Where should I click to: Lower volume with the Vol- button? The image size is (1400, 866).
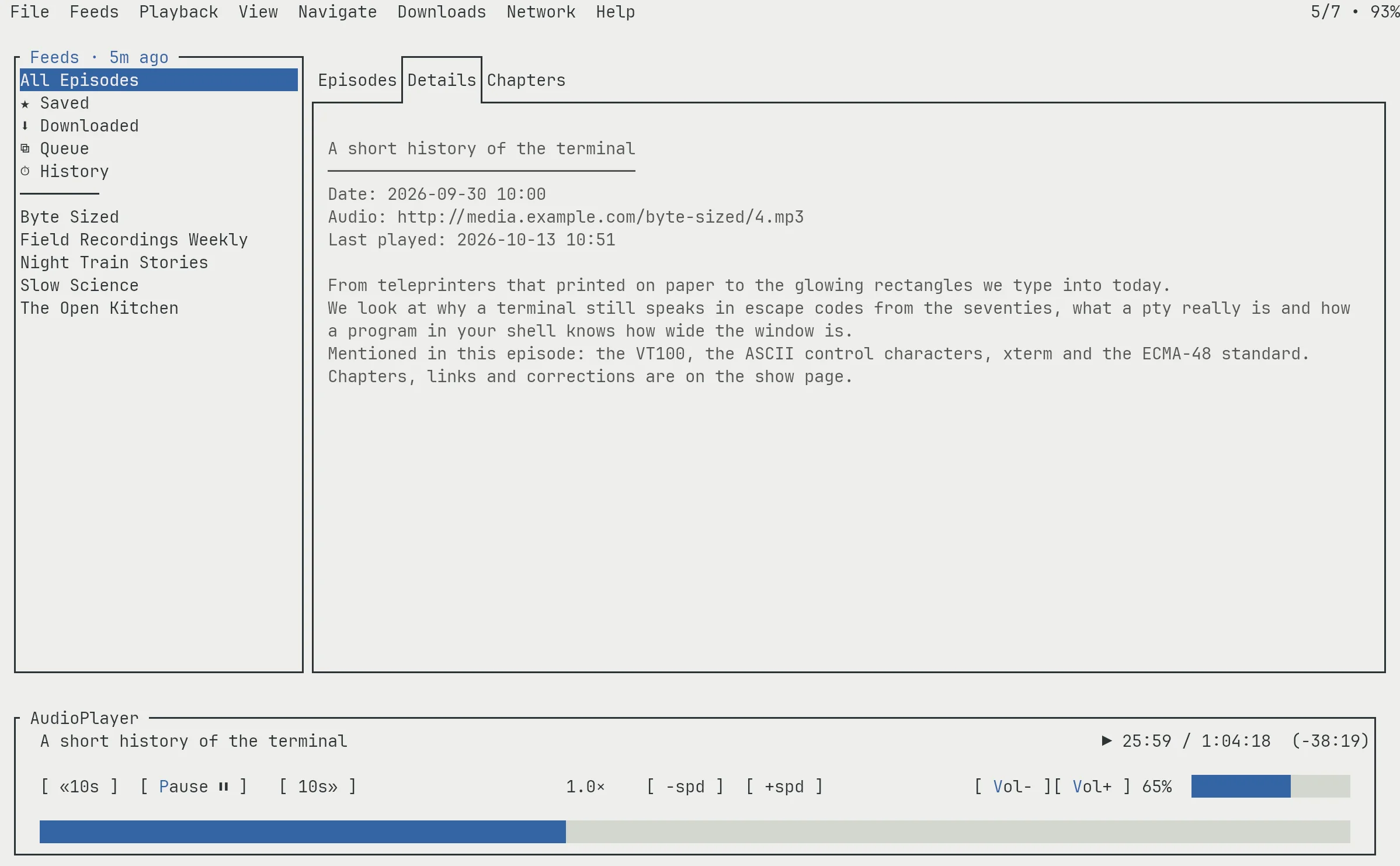click(x=1013, y=787)
